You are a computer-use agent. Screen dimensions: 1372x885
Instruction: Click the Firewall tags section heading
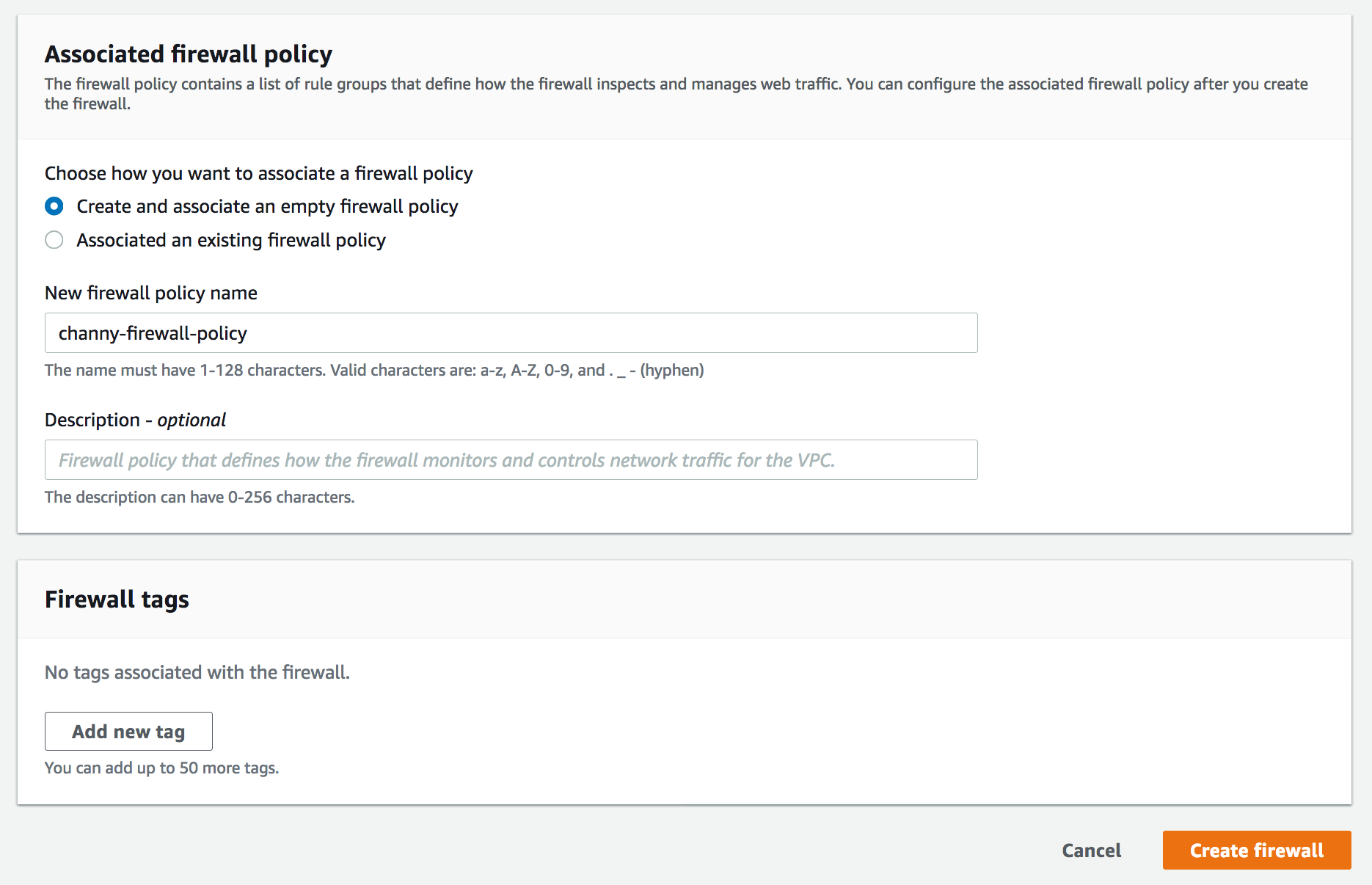click(x=117, y=600)
